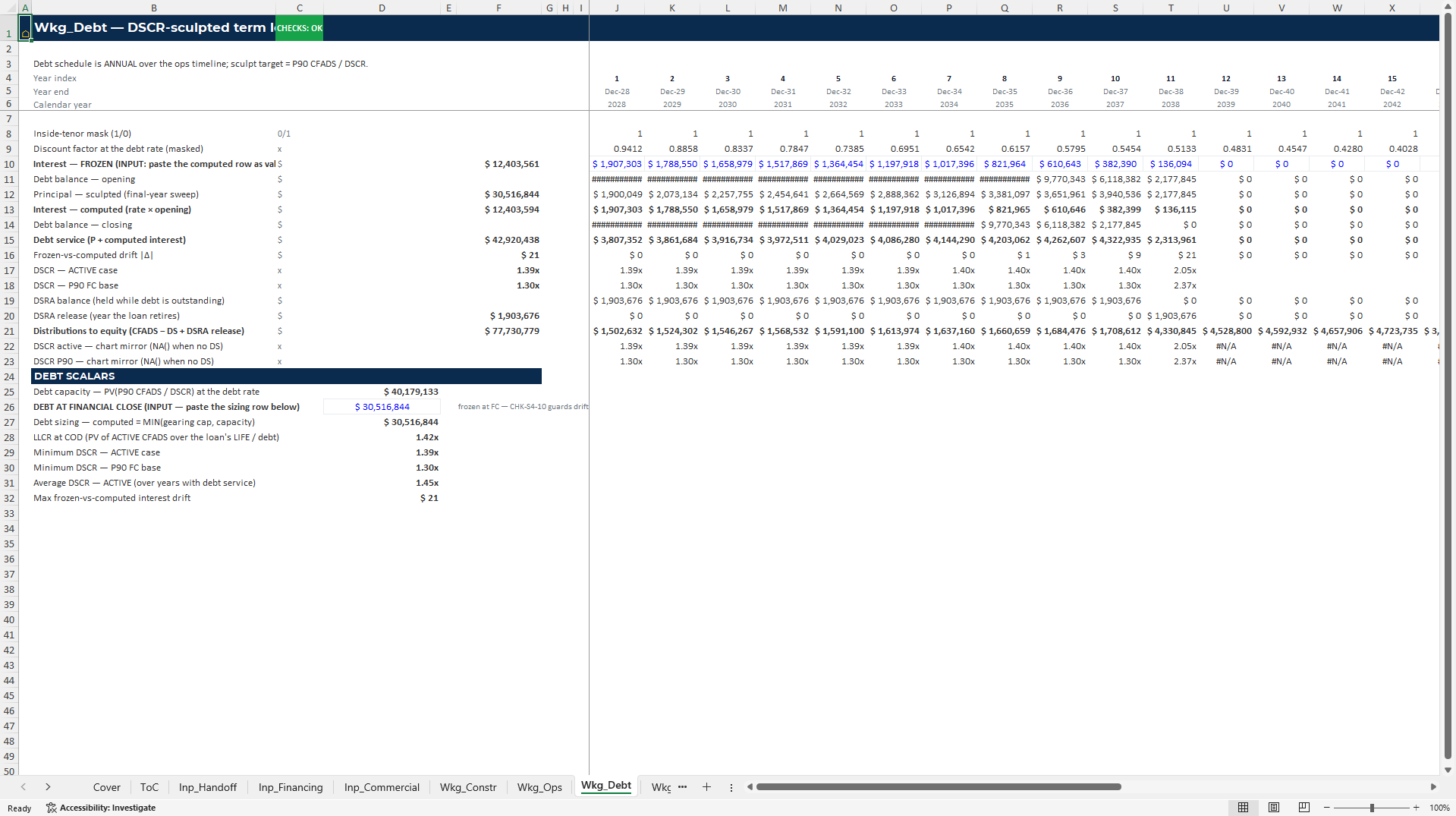Zoom in with the plus button

(x=1416, y=808)
